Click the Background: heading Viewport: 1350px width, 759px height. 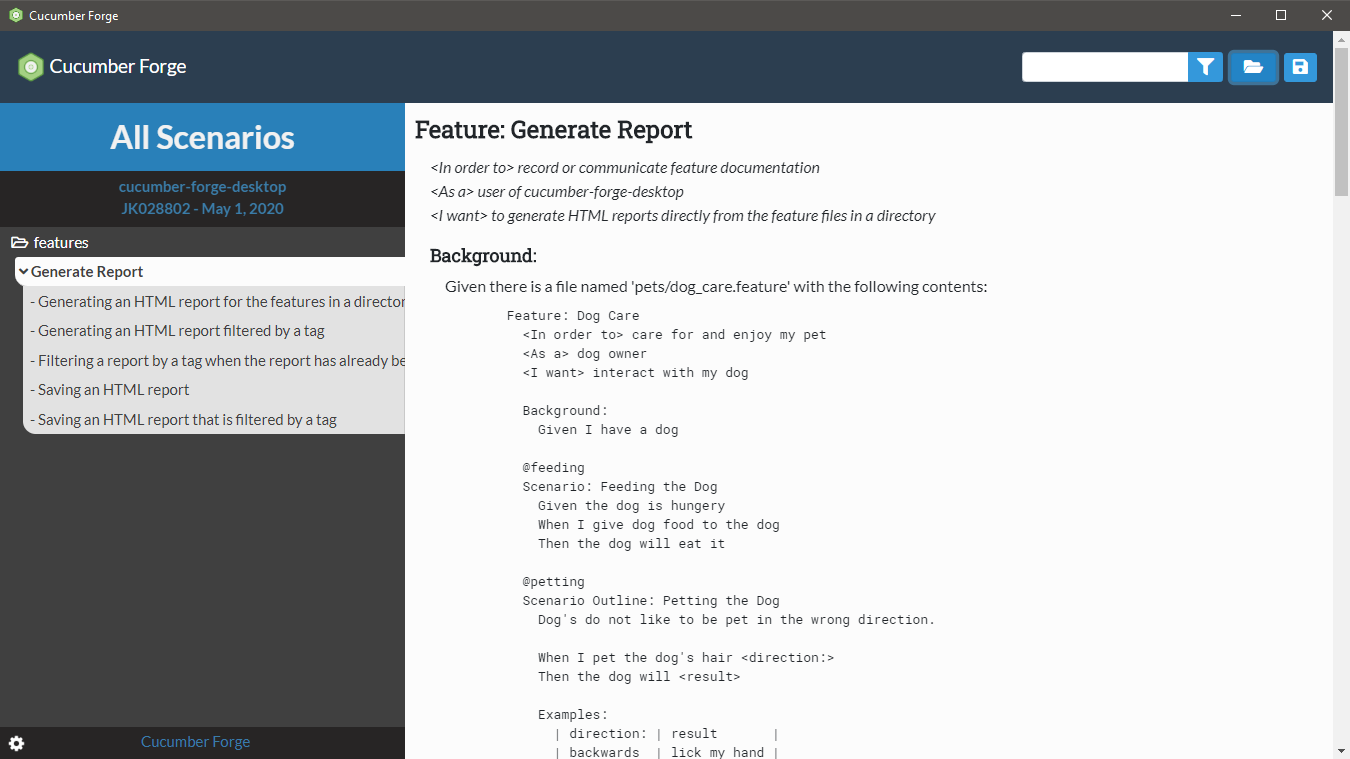pyautogui.click(x=484, y=256)
